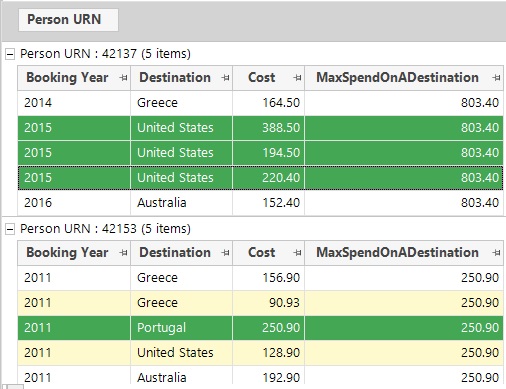Select the 2014 Greece row
The height and width of the screenshot is (389, 506).
point(260,103)
